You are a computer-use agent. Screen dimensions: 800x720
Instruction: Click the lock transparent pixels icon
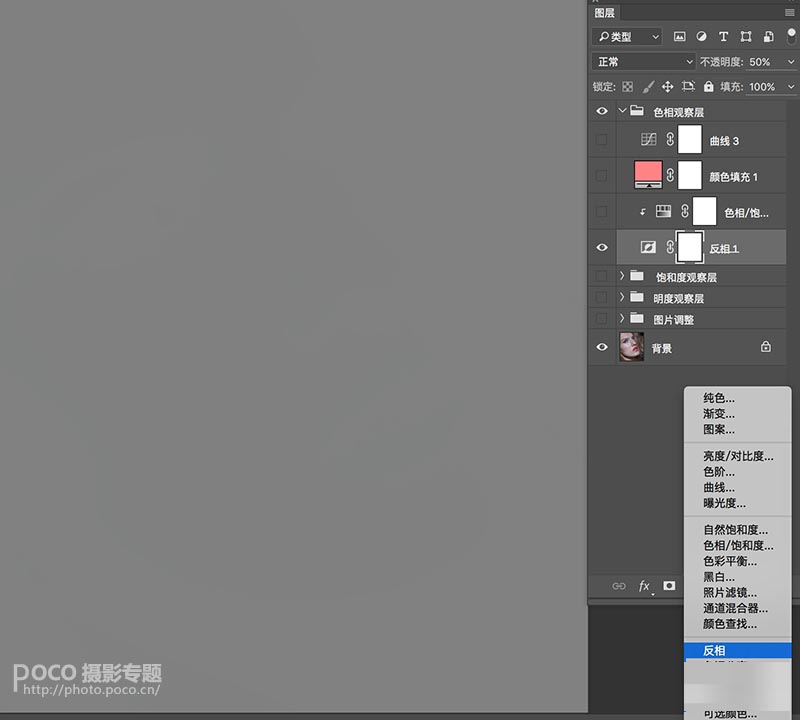click(x=627, y=87)
